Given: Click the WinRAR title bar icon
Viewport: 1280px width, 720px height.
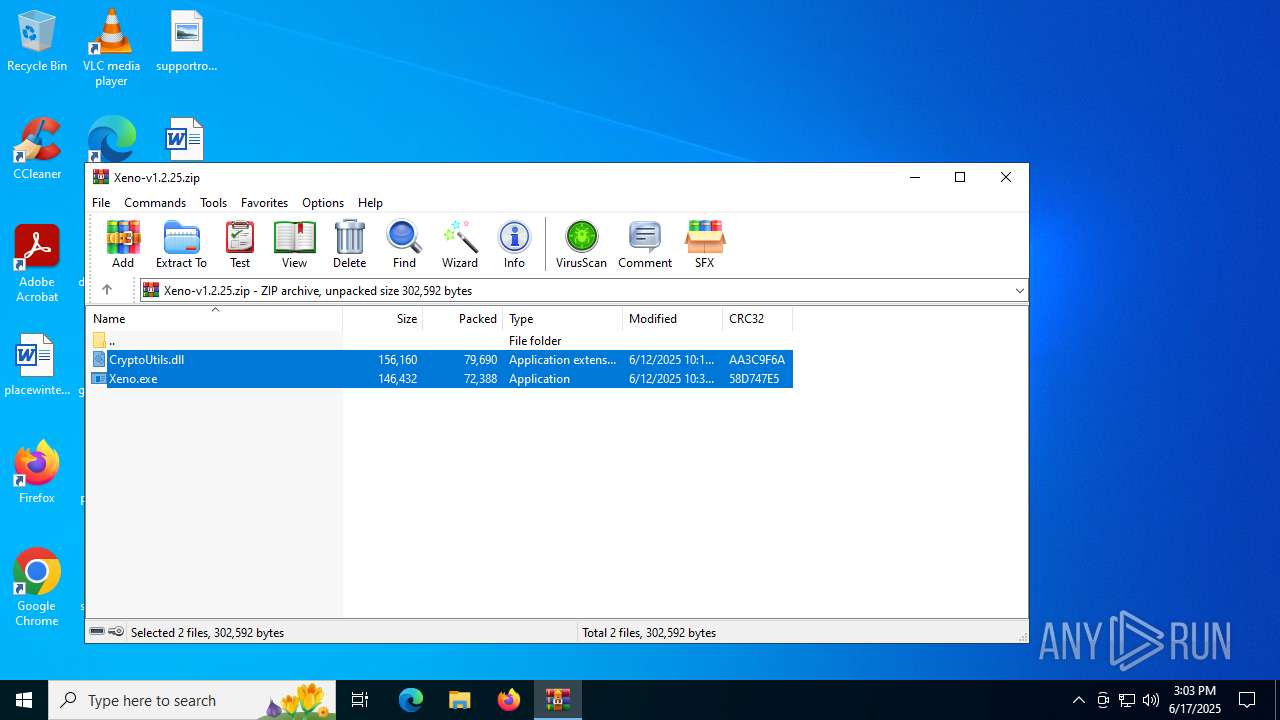Looking at the screenshot, I should tap(100, 177).
